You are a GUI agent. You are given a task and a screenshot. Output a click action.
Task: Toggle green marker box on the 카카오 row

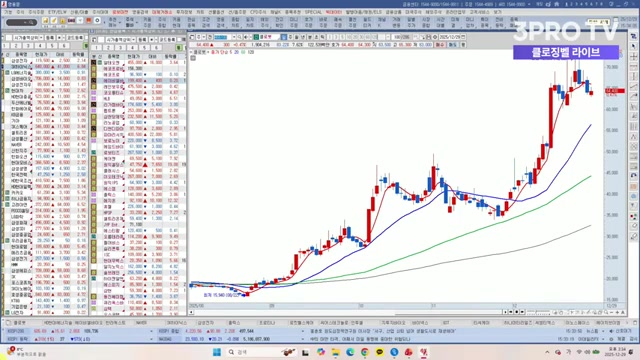(x=7, y=192)
